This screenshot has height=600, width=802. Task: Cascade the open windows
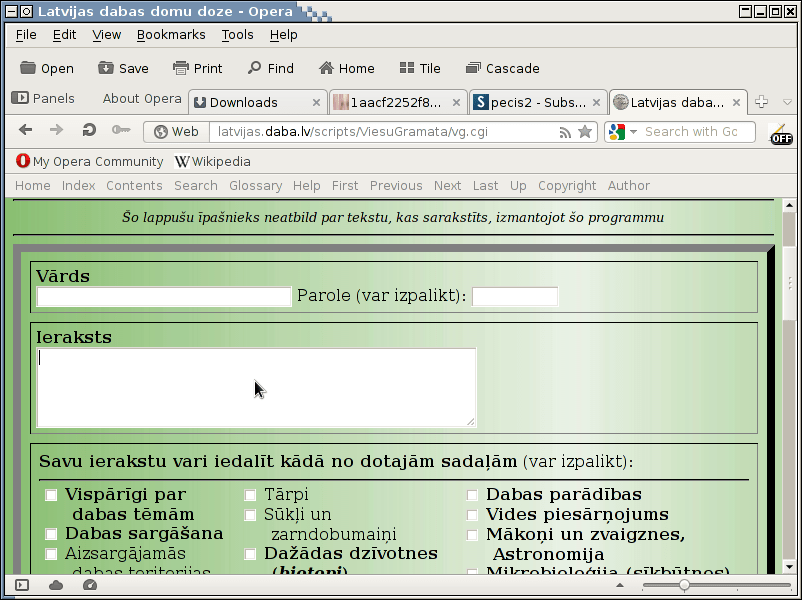pyautogui.click(x=502, y=68)
